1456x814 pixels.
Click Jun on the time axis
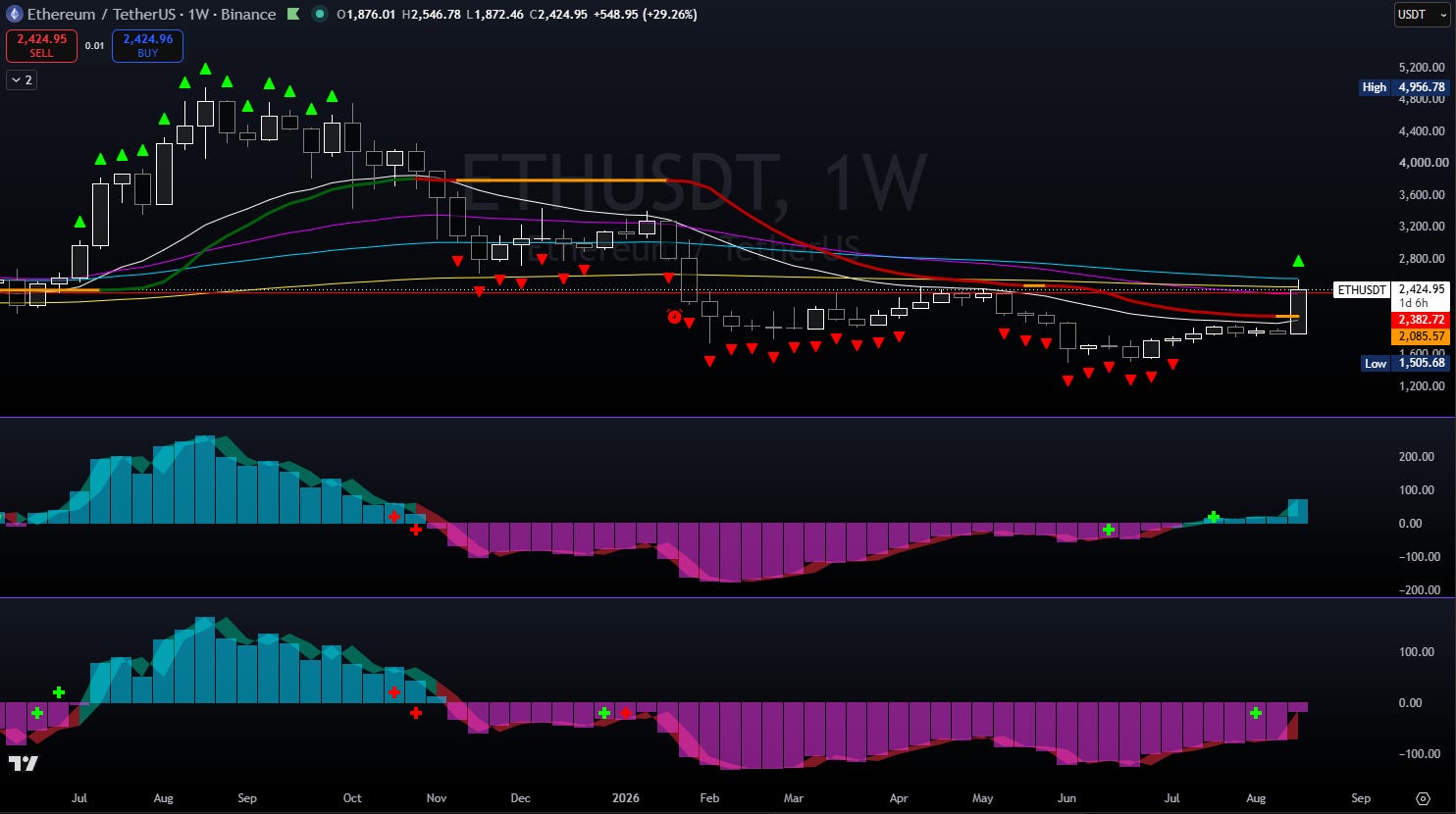pos(1067,798)
